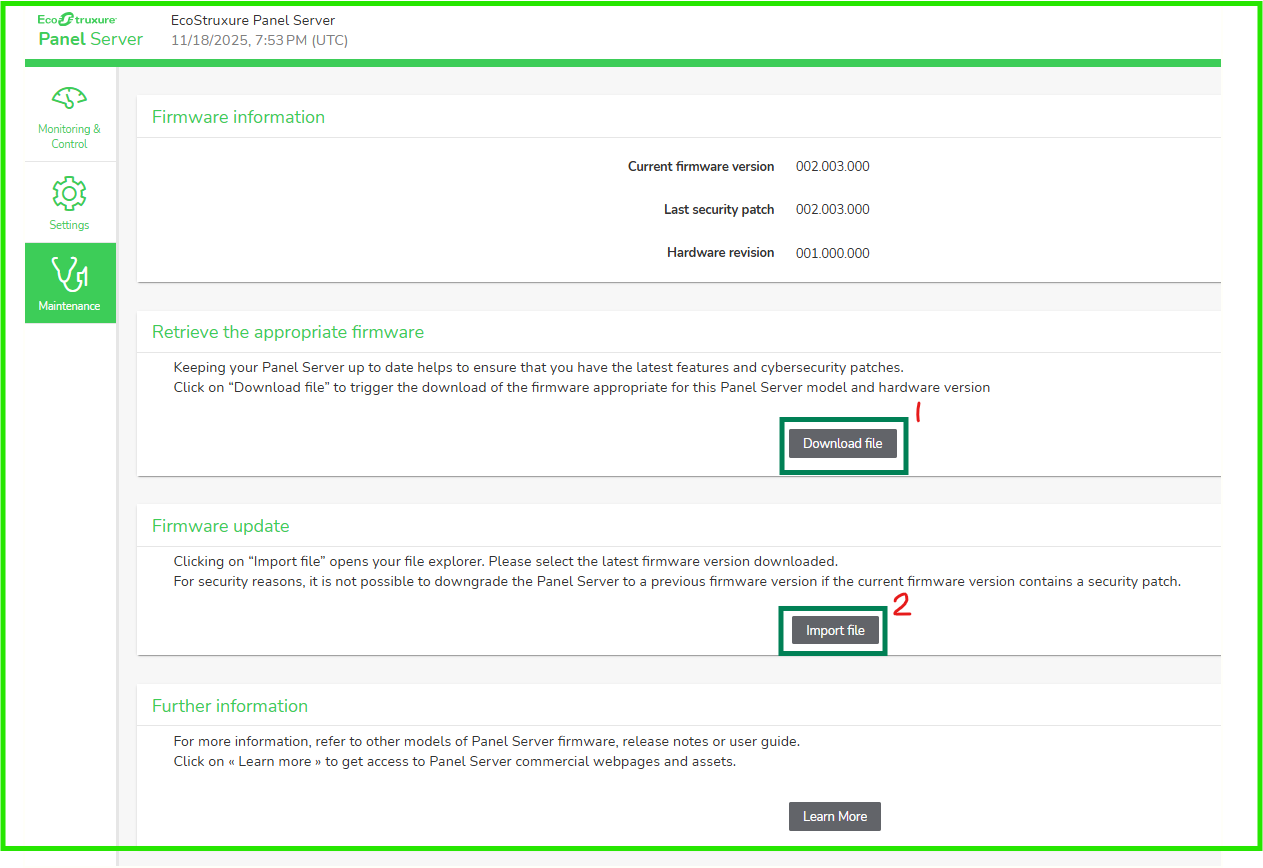Click the 'Clicking on "Import file" opens' sentence
1263x868 pixels.
[505, 561]
